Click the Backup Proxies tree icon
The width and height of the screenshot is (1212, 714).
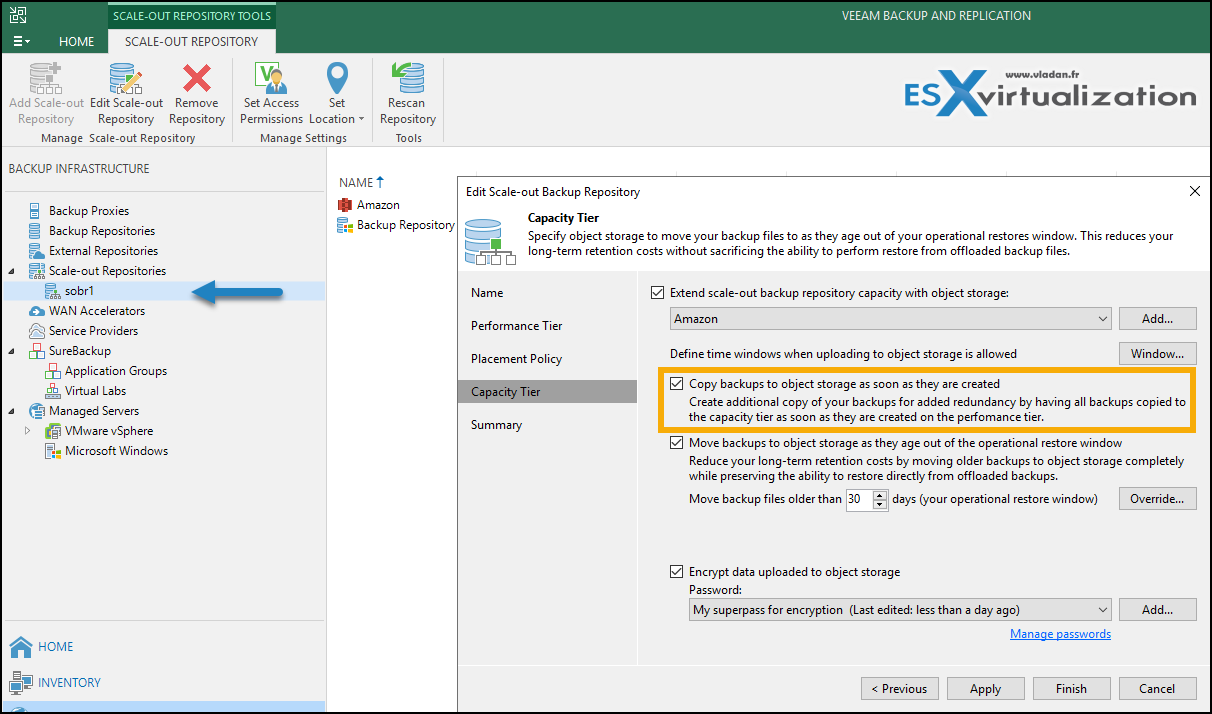(x=36, y=211)
